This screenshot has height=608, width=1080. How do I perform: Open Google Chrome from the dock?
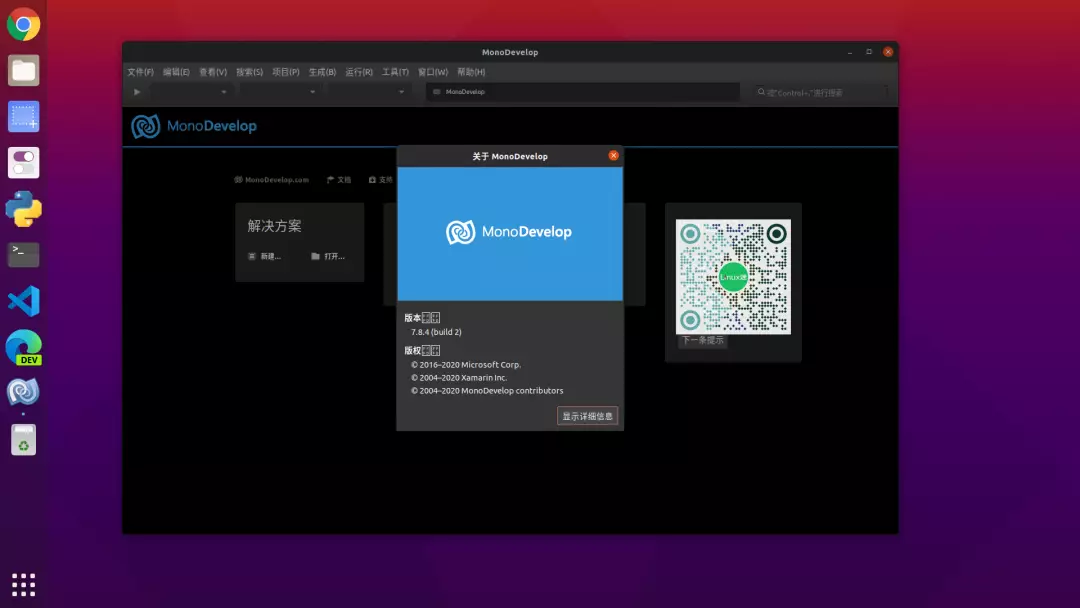pos(23,24)
